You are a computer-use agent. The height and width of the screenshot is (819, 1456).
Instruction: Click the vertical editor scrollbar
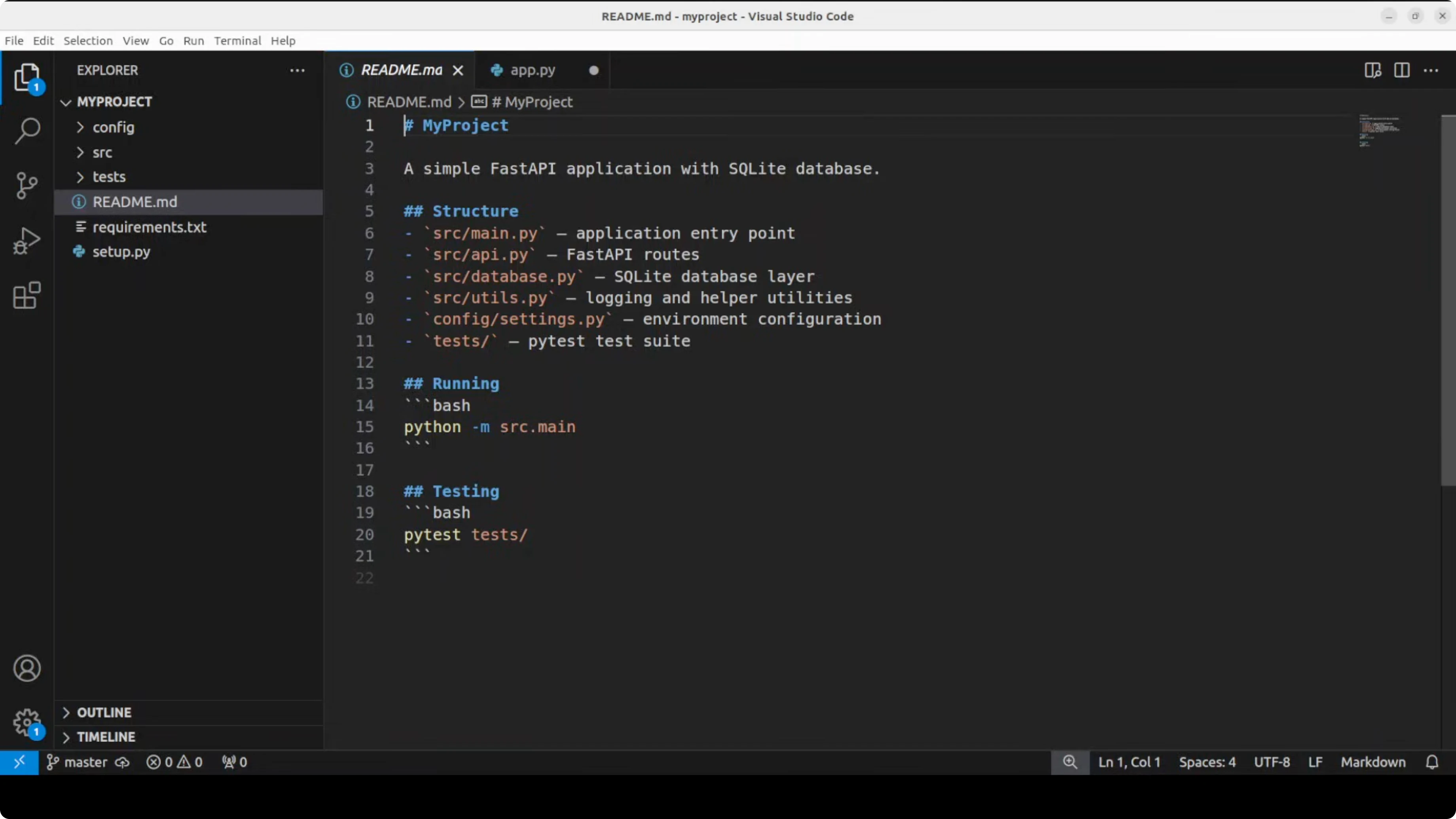click(1448, 300)
